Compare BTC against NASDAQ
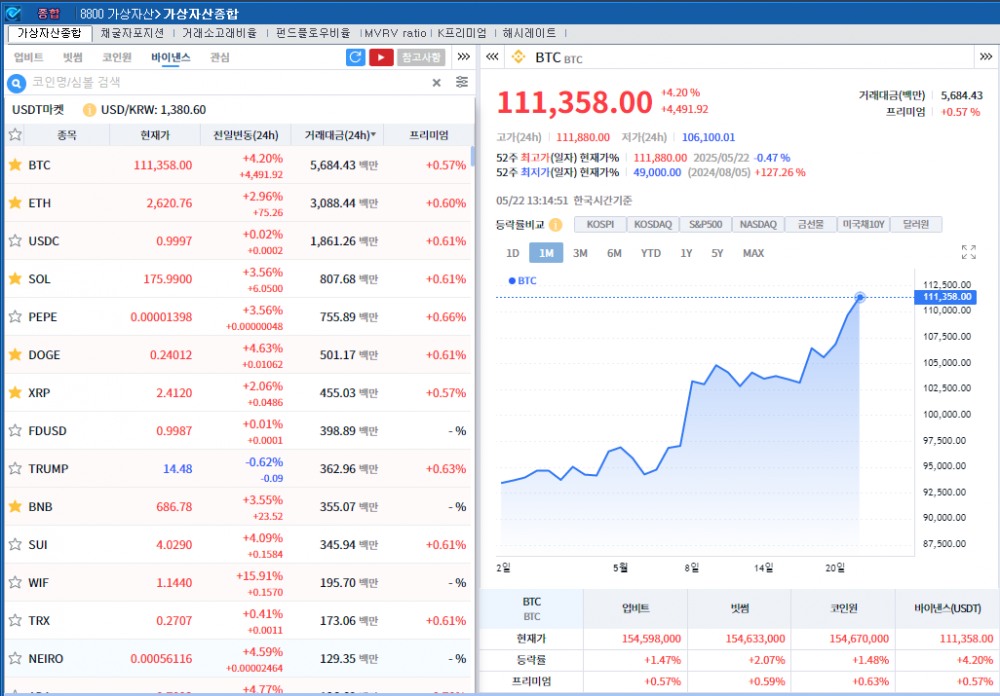 (x=761, y=224)
